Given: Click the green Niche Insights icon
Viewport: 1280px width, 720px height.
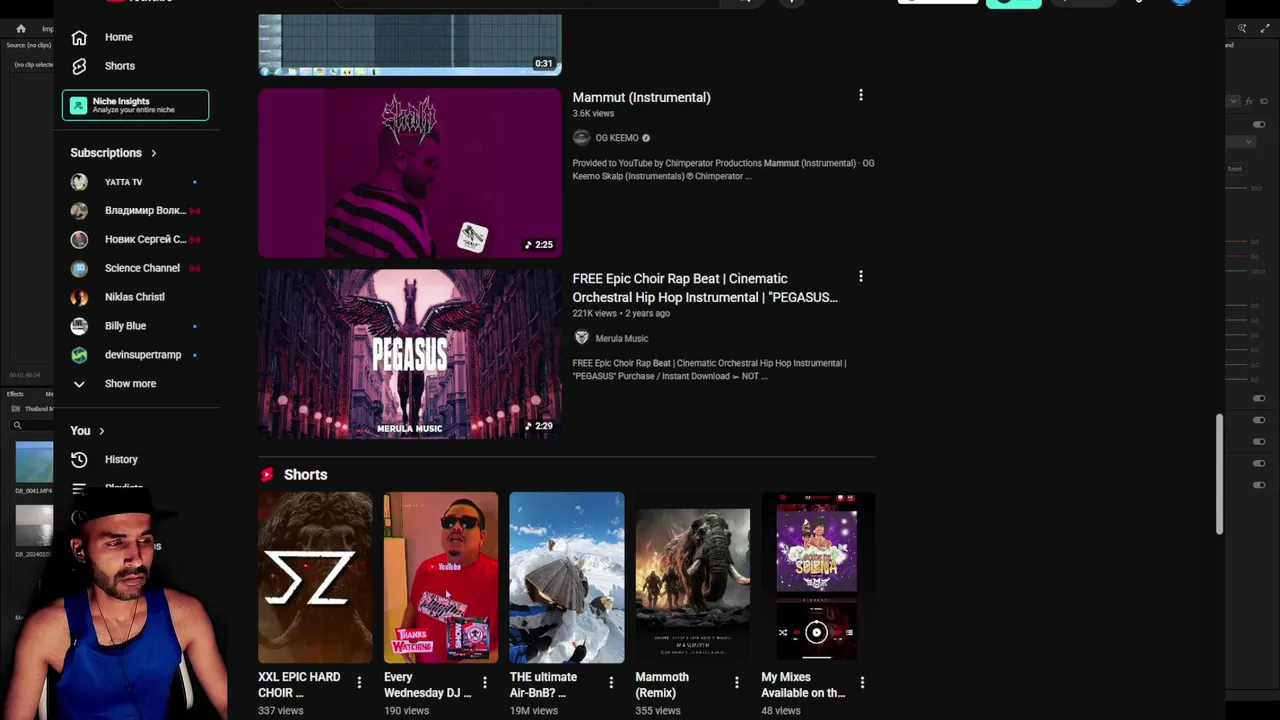Looking at the screenshot, I should [78, 105].
